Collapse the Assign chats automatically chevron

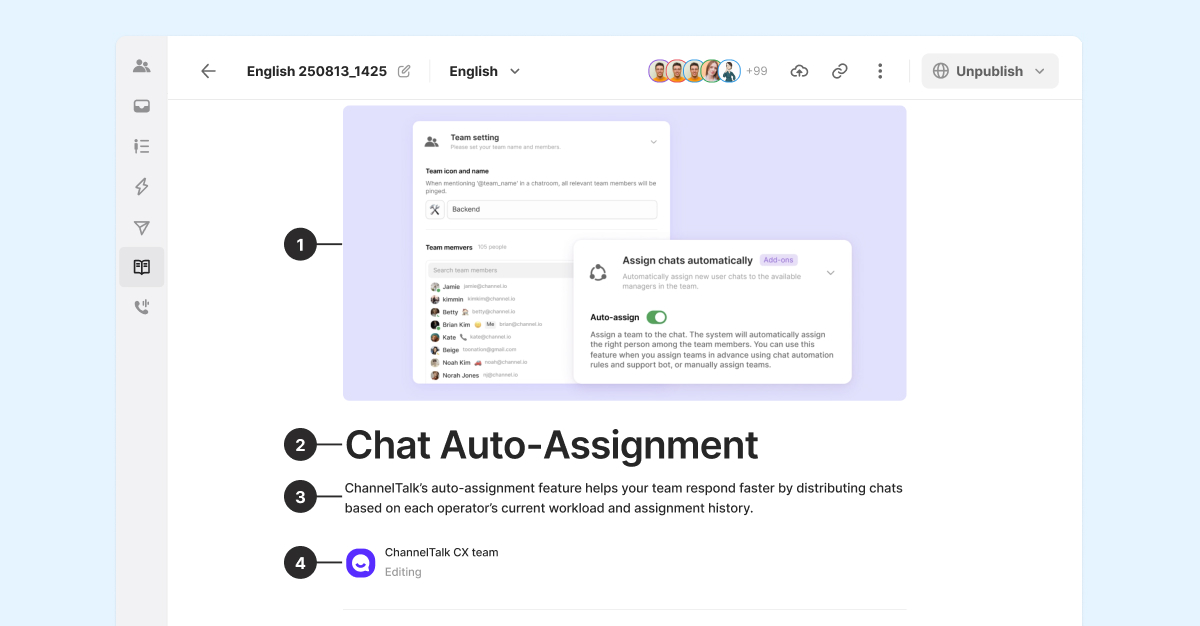[830, 273]
